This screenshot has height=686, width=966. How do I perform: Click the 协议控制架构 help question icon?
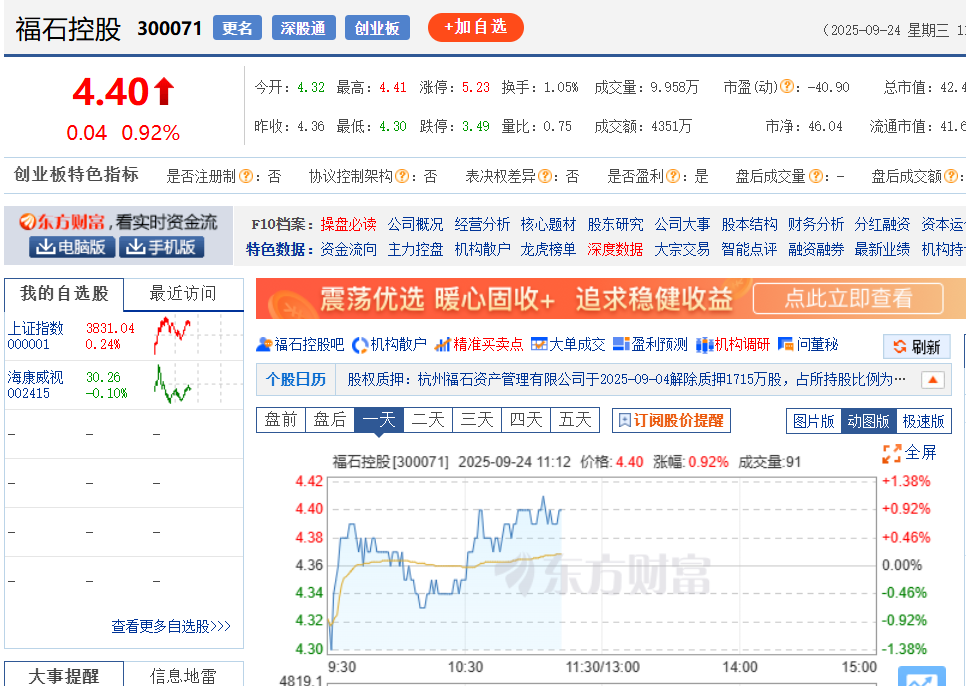point(402,176)
